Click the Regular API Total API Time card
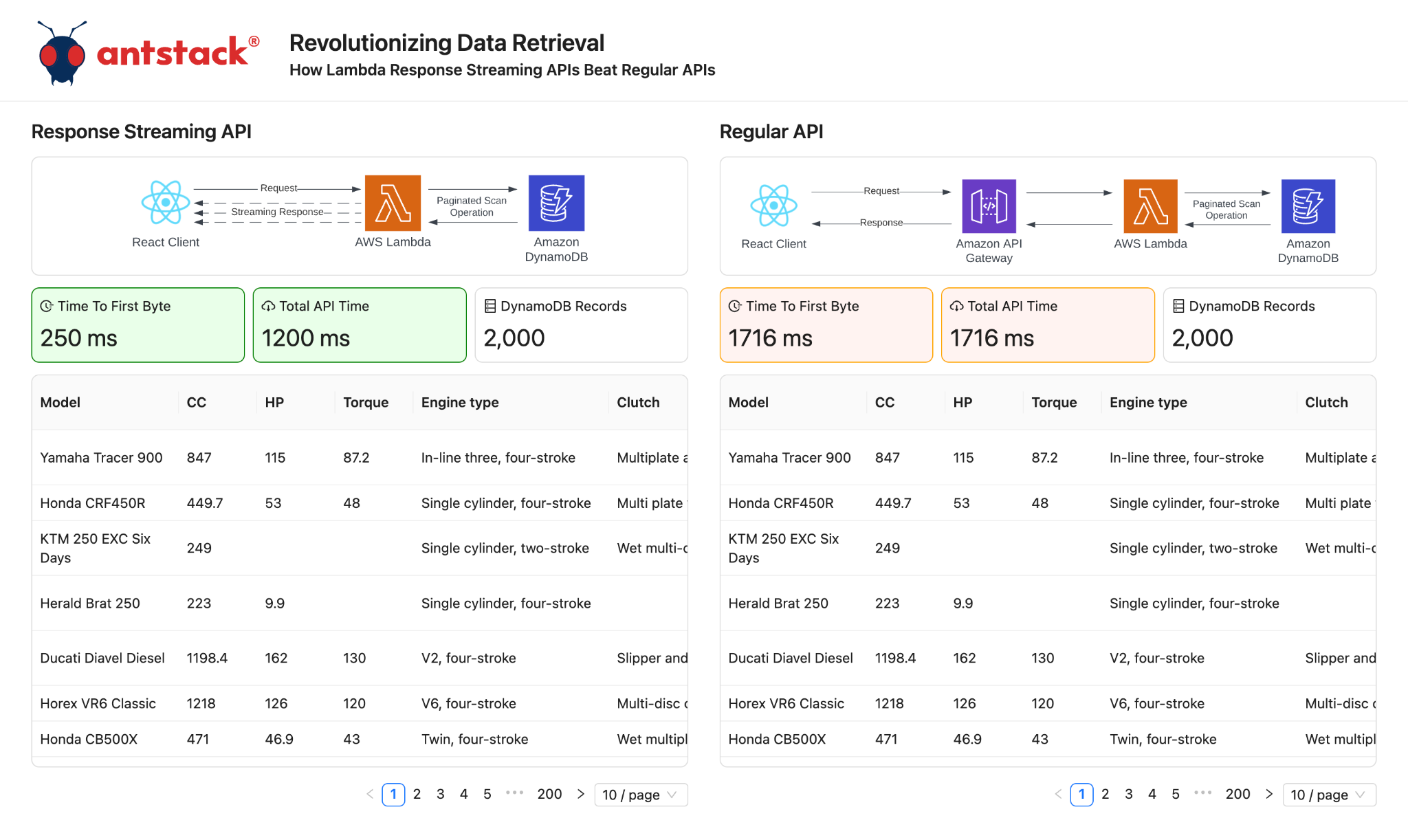 tap(1048, 324)
